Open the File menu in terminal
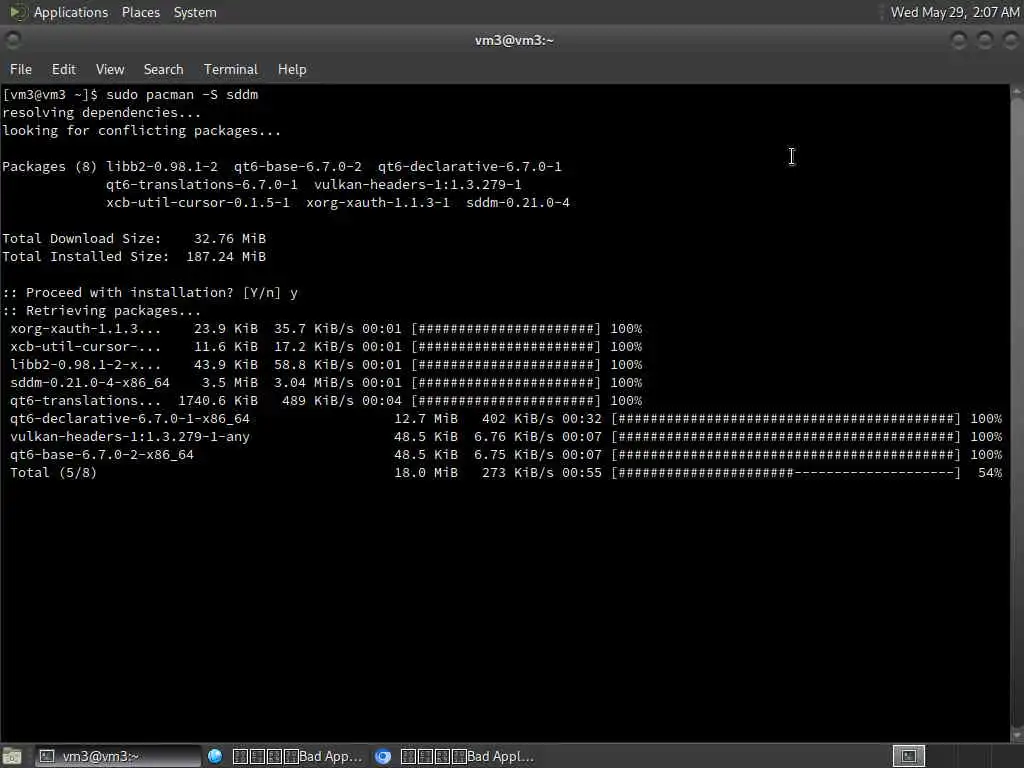Viewport: 1024px width, 768px height. [x=21, y=69]
